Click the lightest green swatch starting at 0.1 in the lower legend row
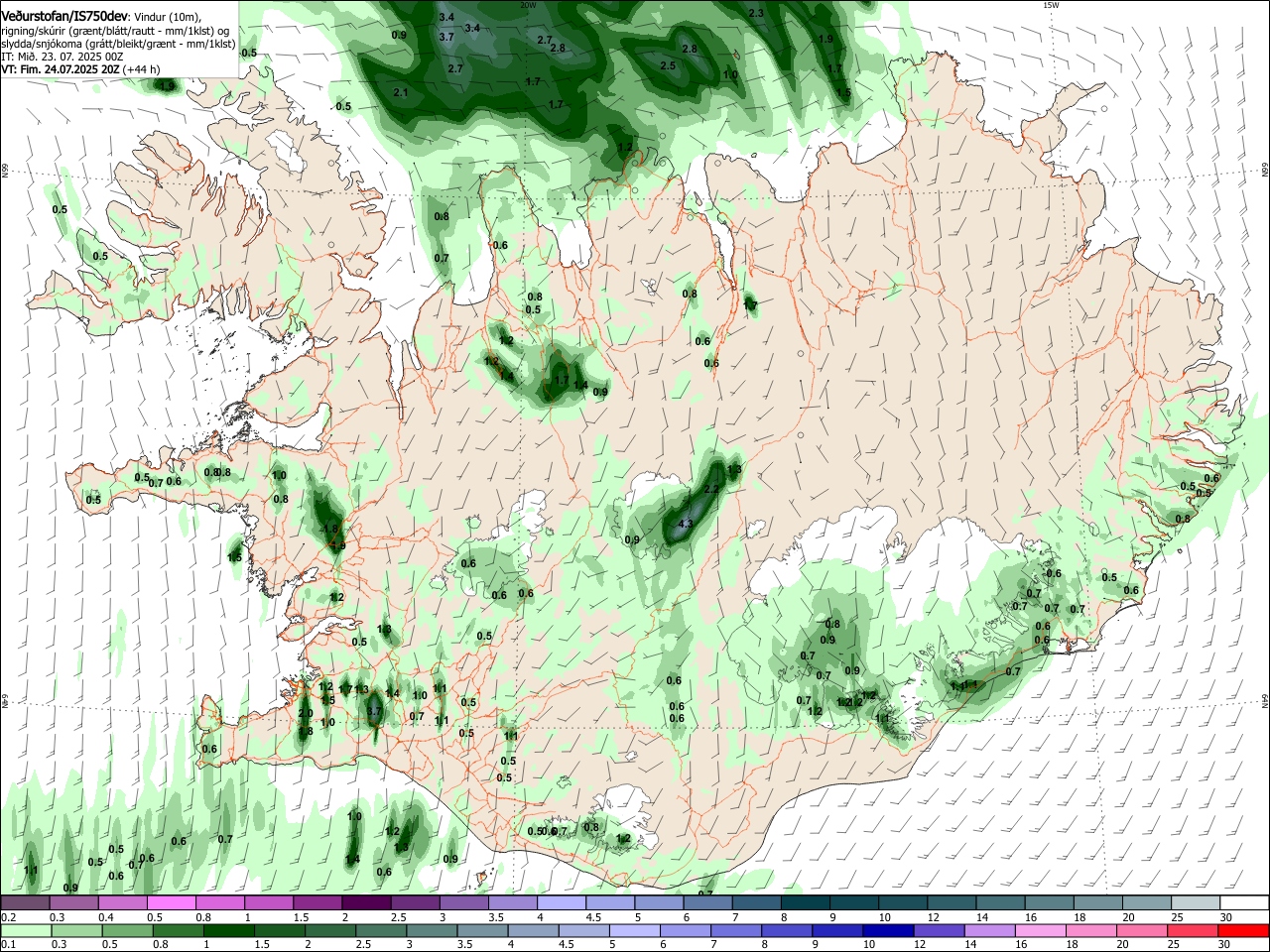 [26, 930]
